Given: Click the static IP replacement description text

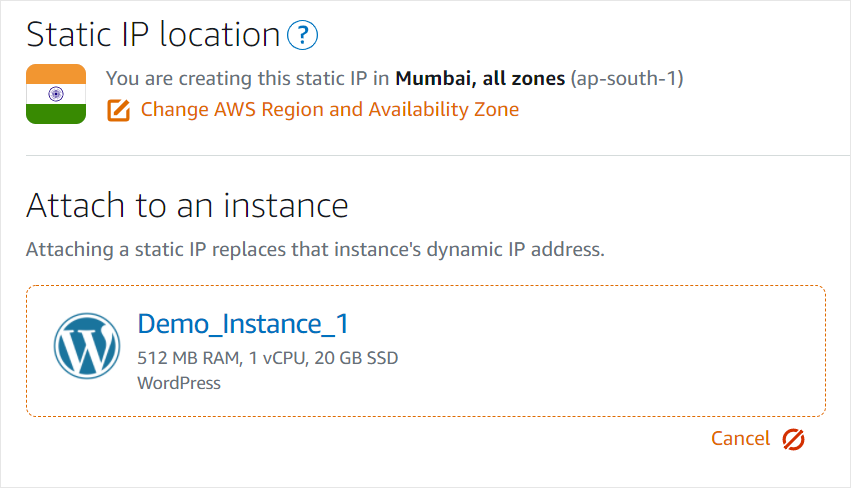Looking at the screenshot, I should 315,249.
